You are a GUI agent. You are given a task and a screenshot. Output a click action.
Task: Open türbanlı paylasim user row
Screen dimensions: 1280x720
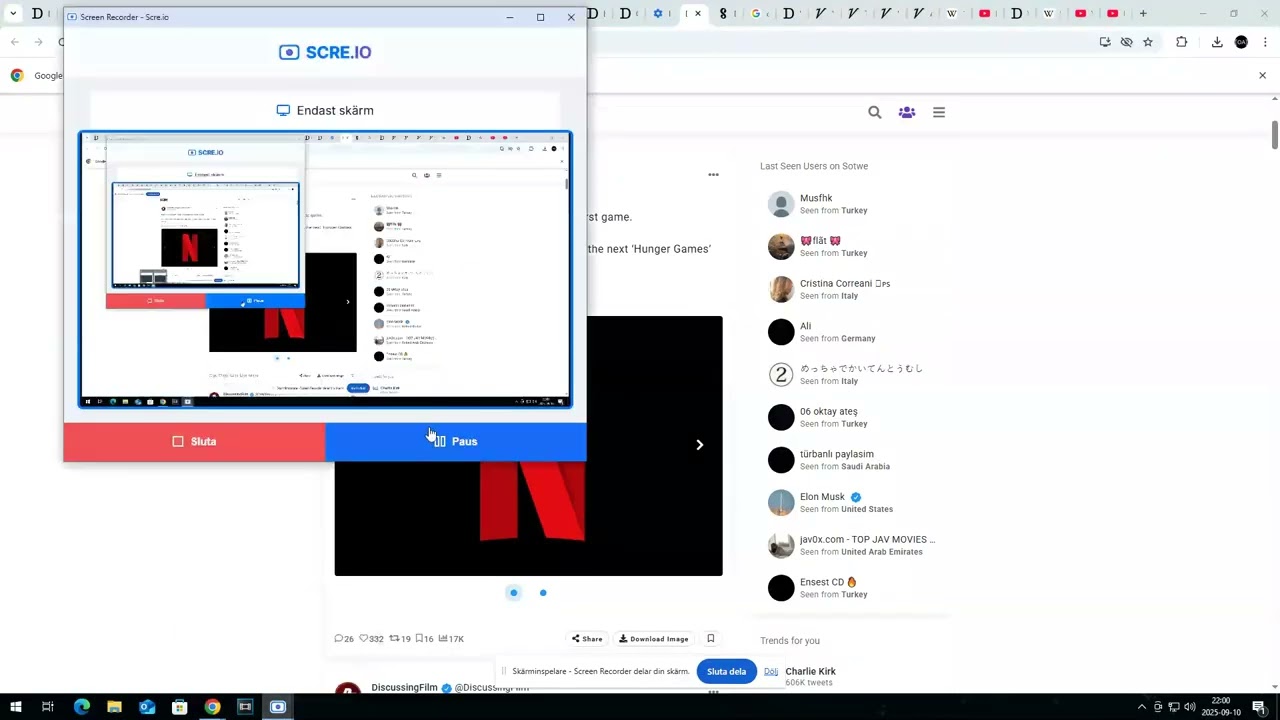point(850,460)
